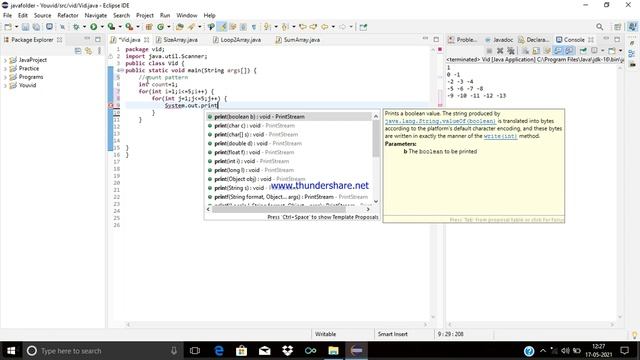Select the Java perspective icon

[632, 27]
